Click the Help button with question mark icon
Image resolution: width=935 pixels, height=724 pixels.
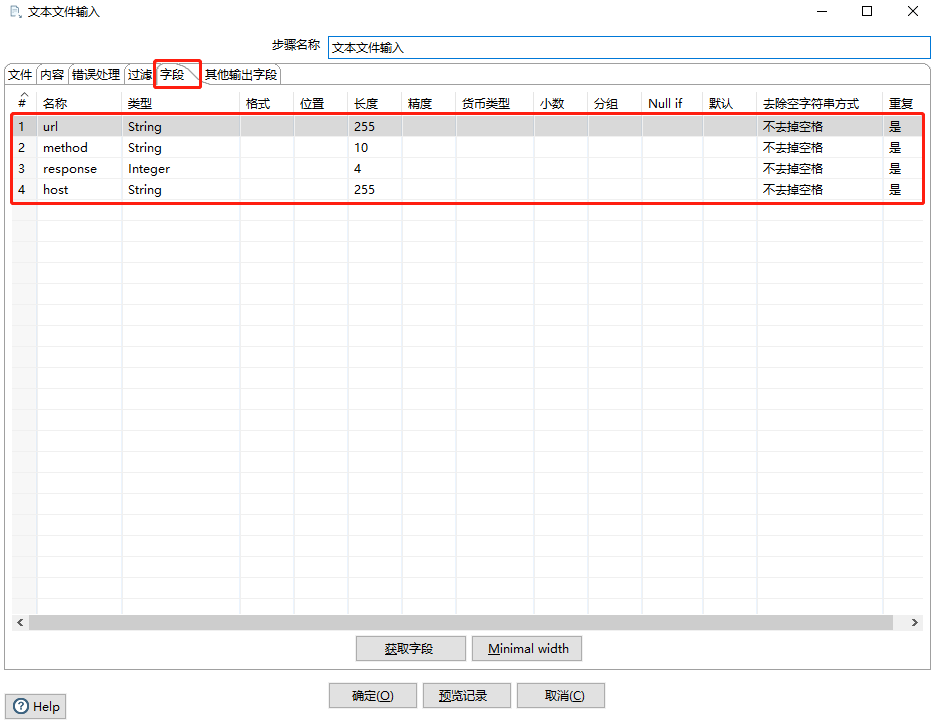tap(36, 706)
